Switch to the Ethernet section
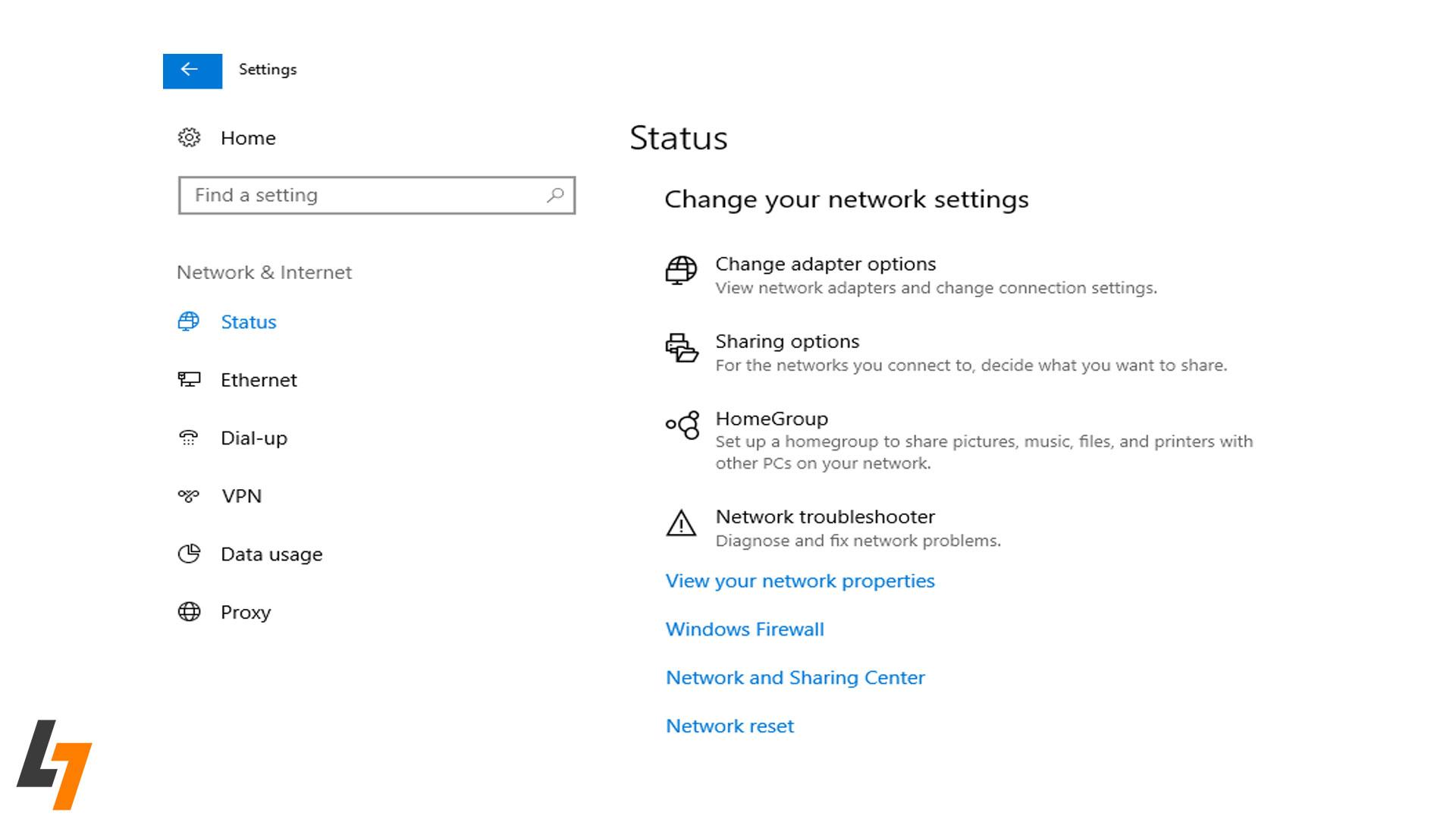Screen dimensions: 1456x819 pos(259,380)
